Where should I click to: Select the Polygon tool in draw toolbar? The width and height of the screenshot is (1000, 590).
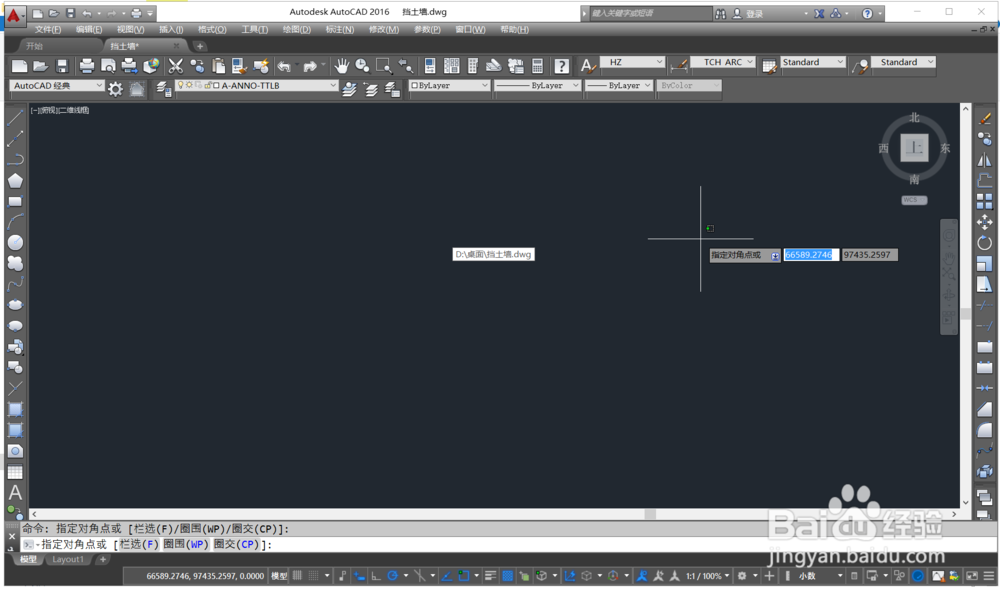[x=15, y=181]
